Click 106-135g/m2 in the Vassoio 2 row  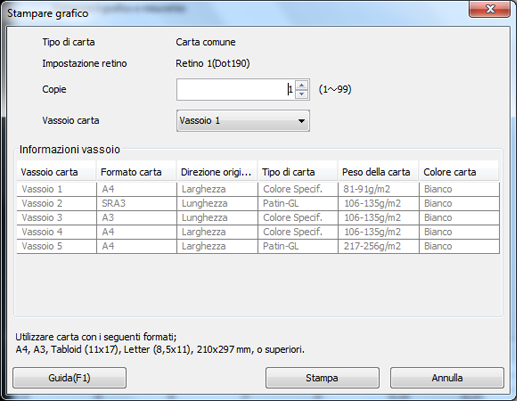(379, 203)
